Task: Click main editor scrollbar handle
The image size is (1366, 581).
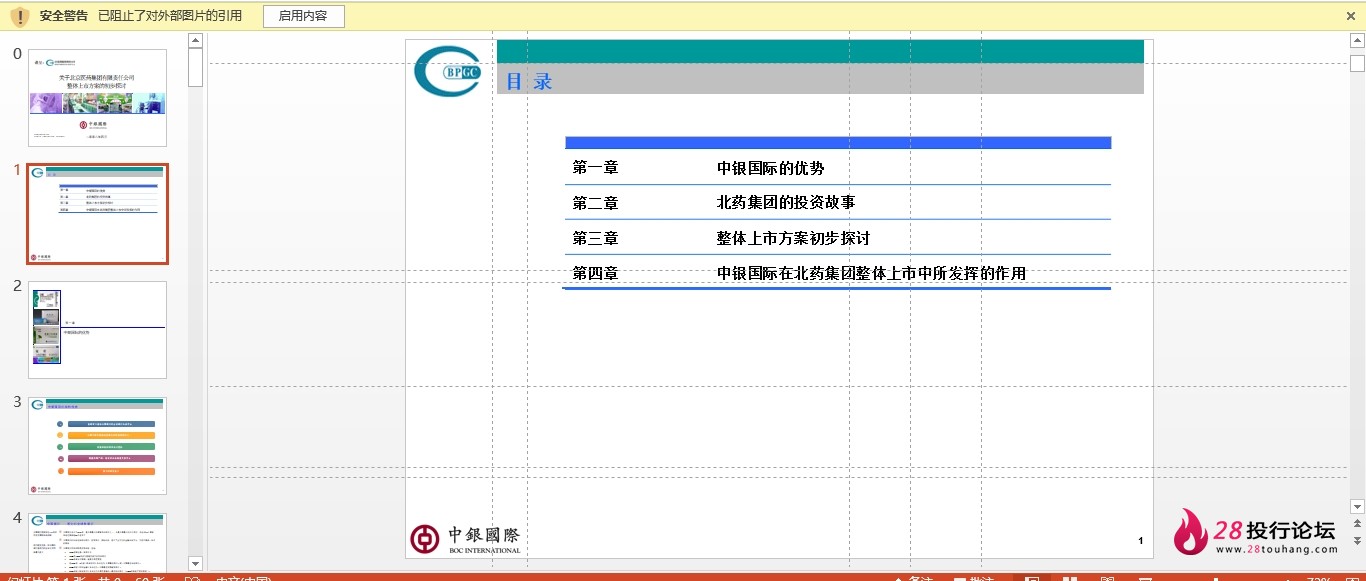Action: pyautogui.click(x=1357, y=64)
